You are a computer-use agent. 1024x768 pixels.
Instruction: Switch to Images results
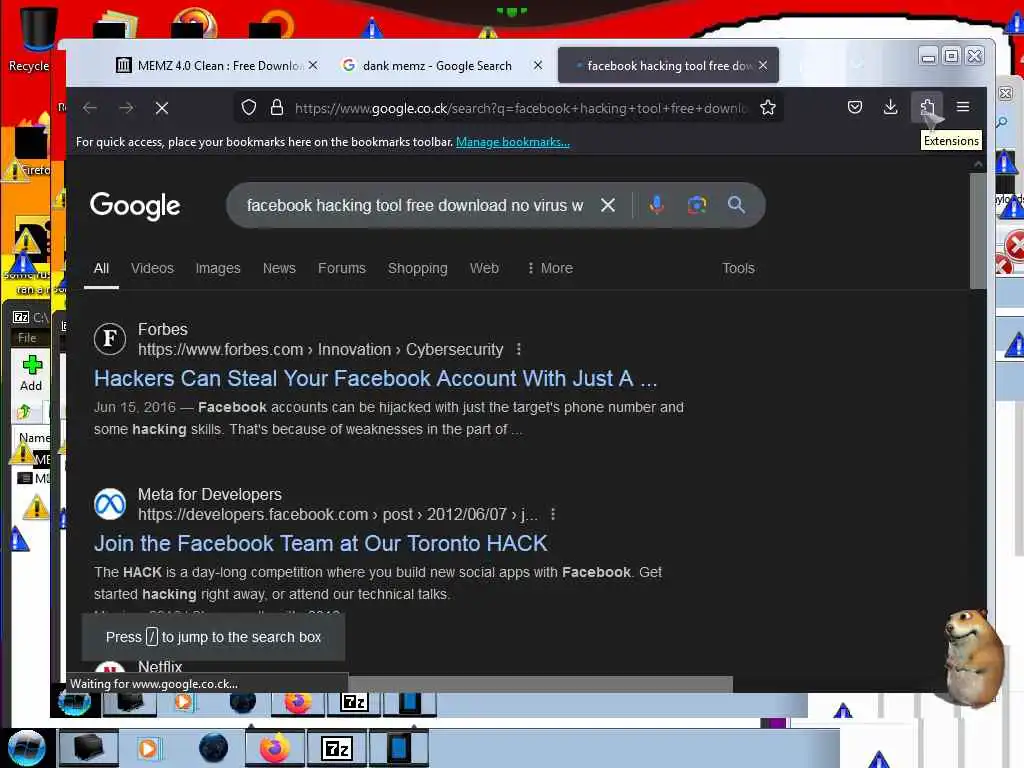218,268
